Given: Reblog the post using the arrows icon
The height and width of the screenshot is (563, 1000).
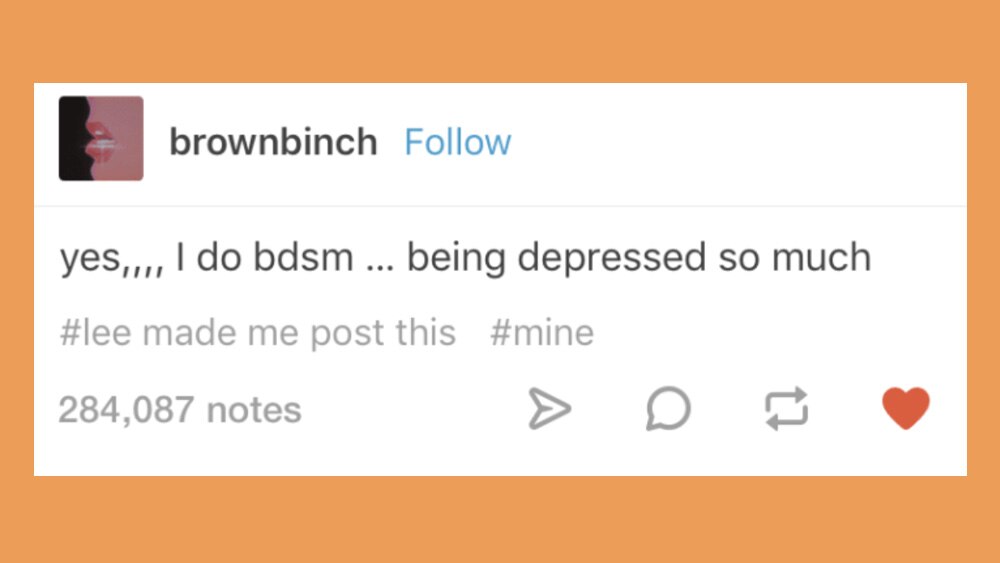Looking at the screenshot, I should point(786,409).
